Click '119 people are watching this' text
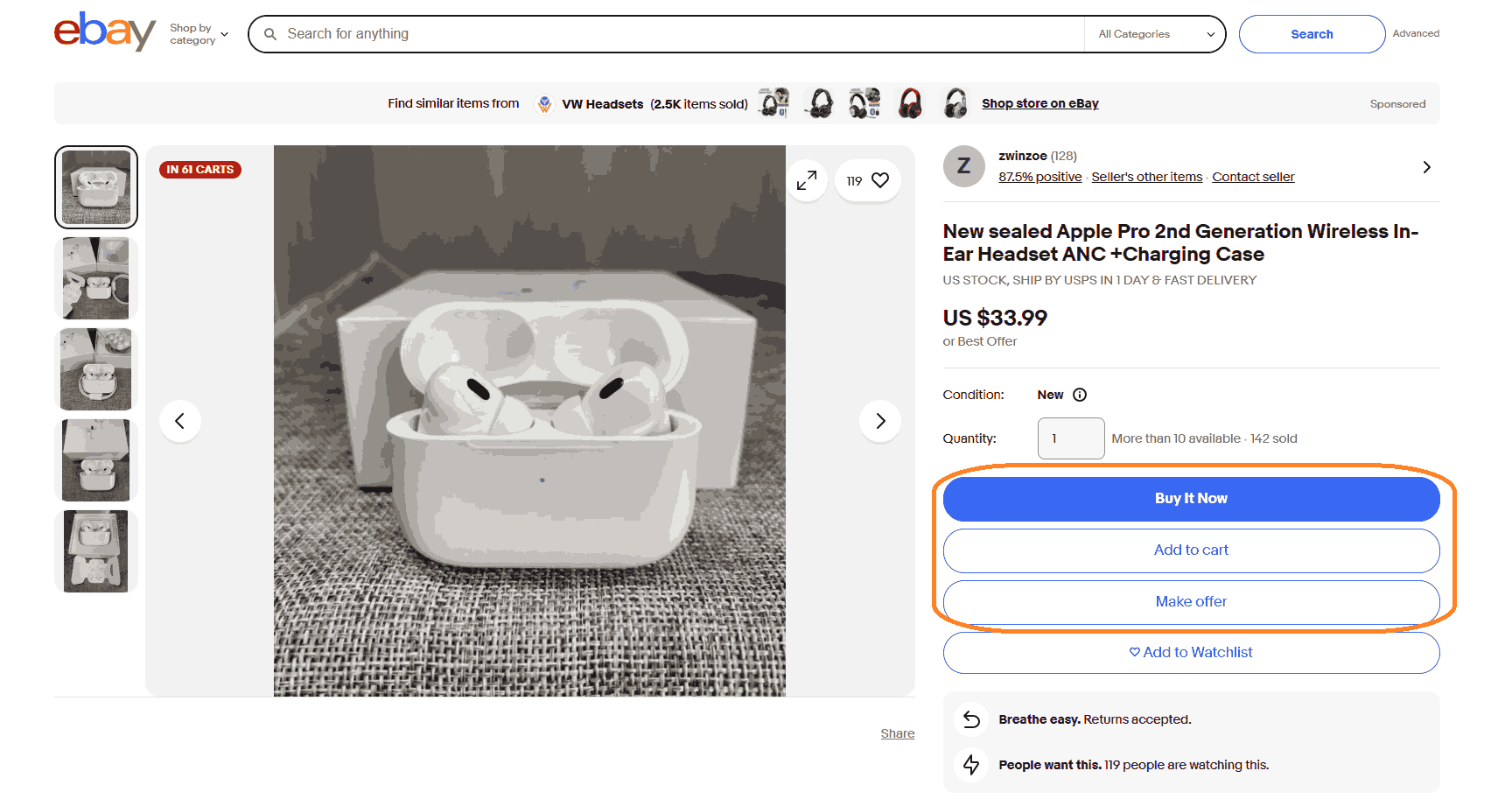The image size is (1512, 806). [1186, 765]
